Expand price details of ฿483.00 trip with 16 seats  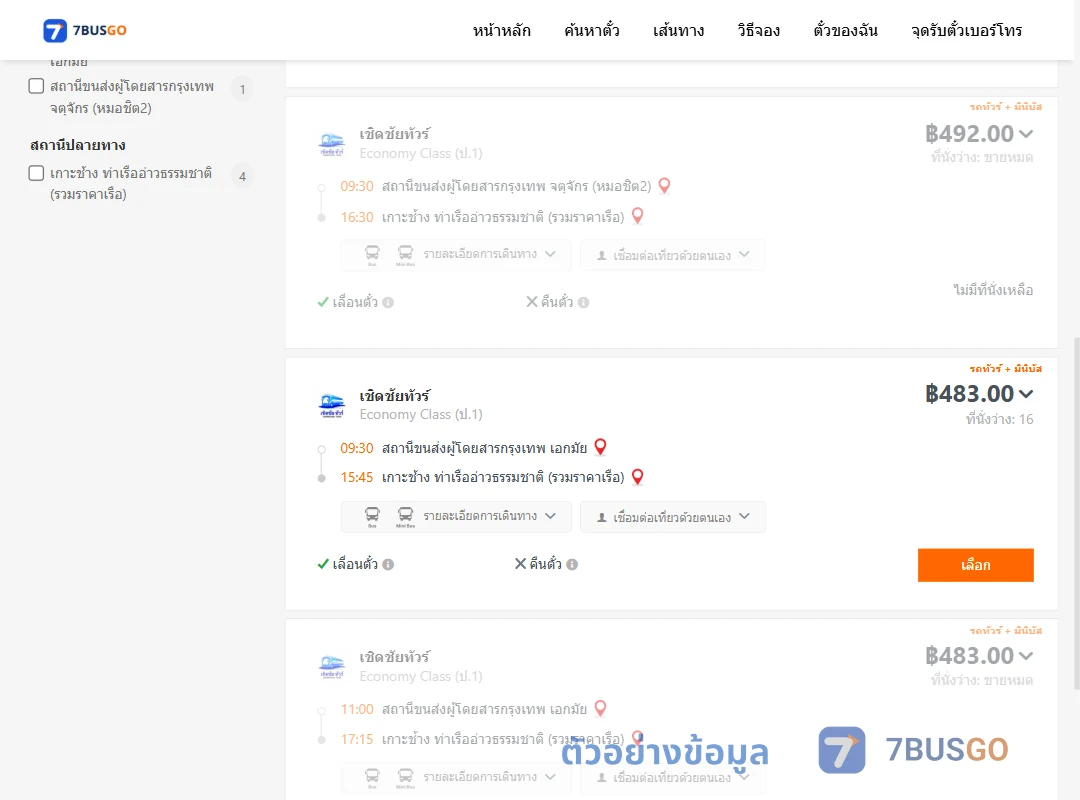coord(1026,394)
